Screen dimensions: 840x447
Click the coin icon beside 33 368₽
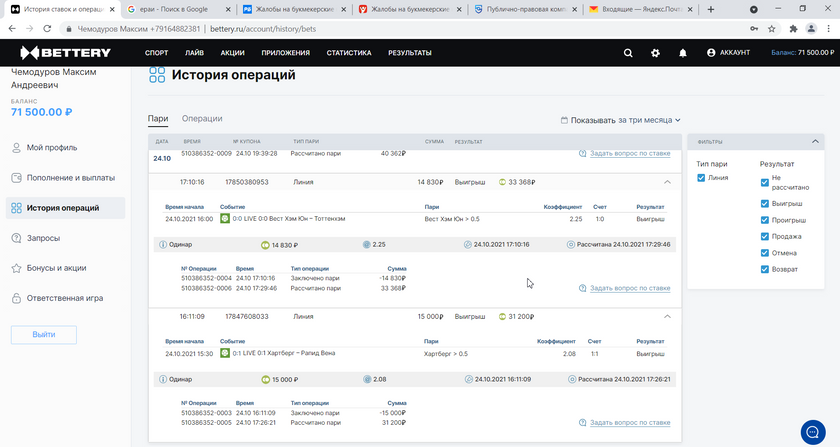click(502, 182)
